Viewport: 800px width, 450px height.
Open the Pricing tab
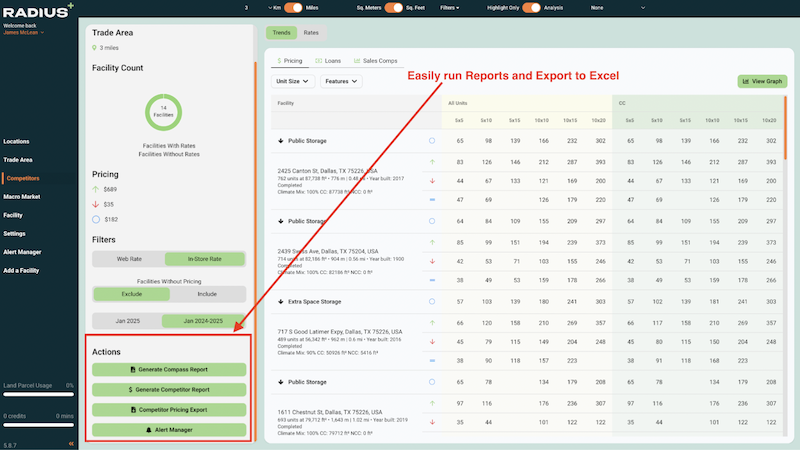point(289,61)
